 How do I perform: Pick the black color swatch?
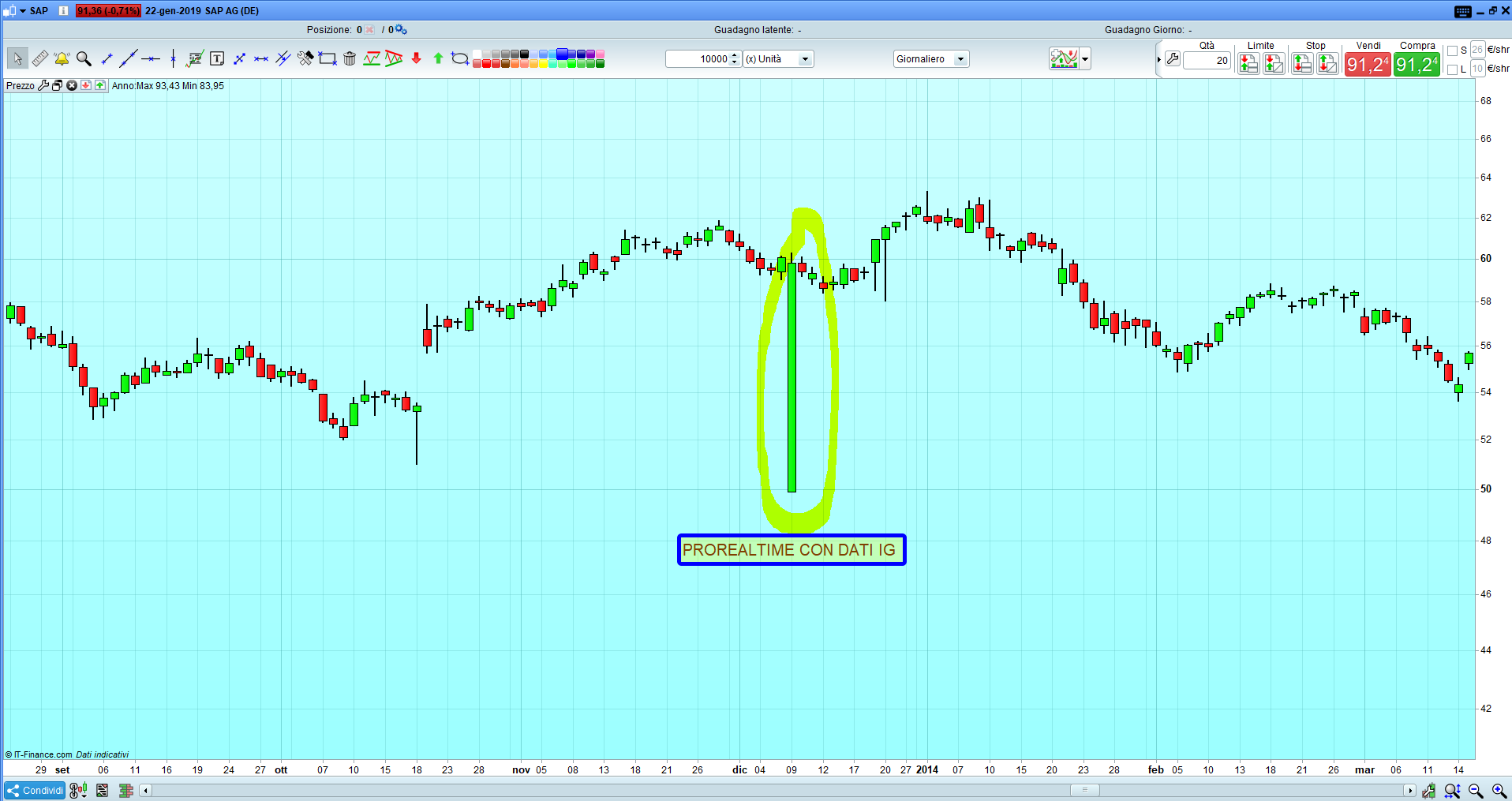524,54
